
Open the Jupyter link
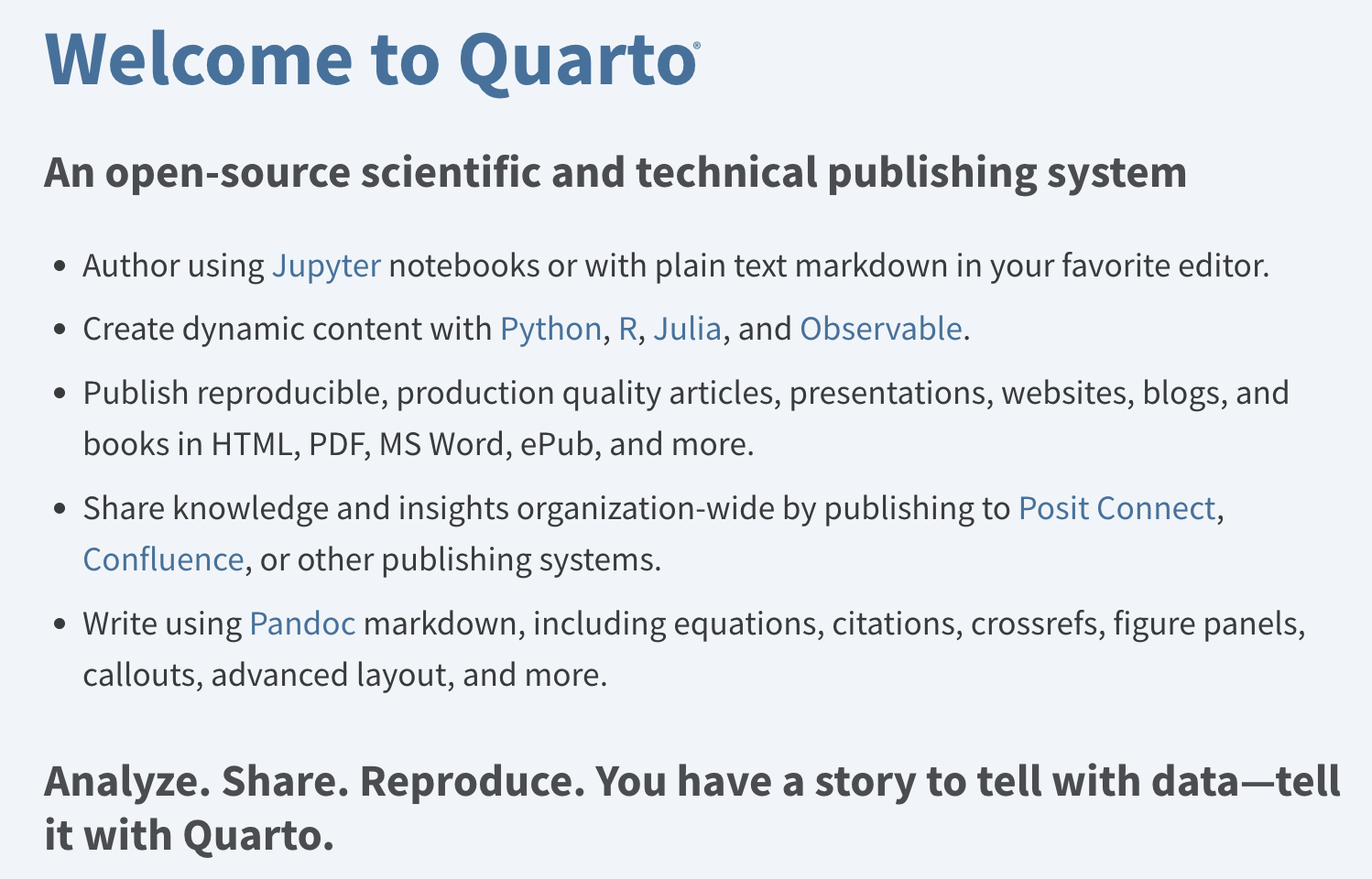(x=326, y=266)
